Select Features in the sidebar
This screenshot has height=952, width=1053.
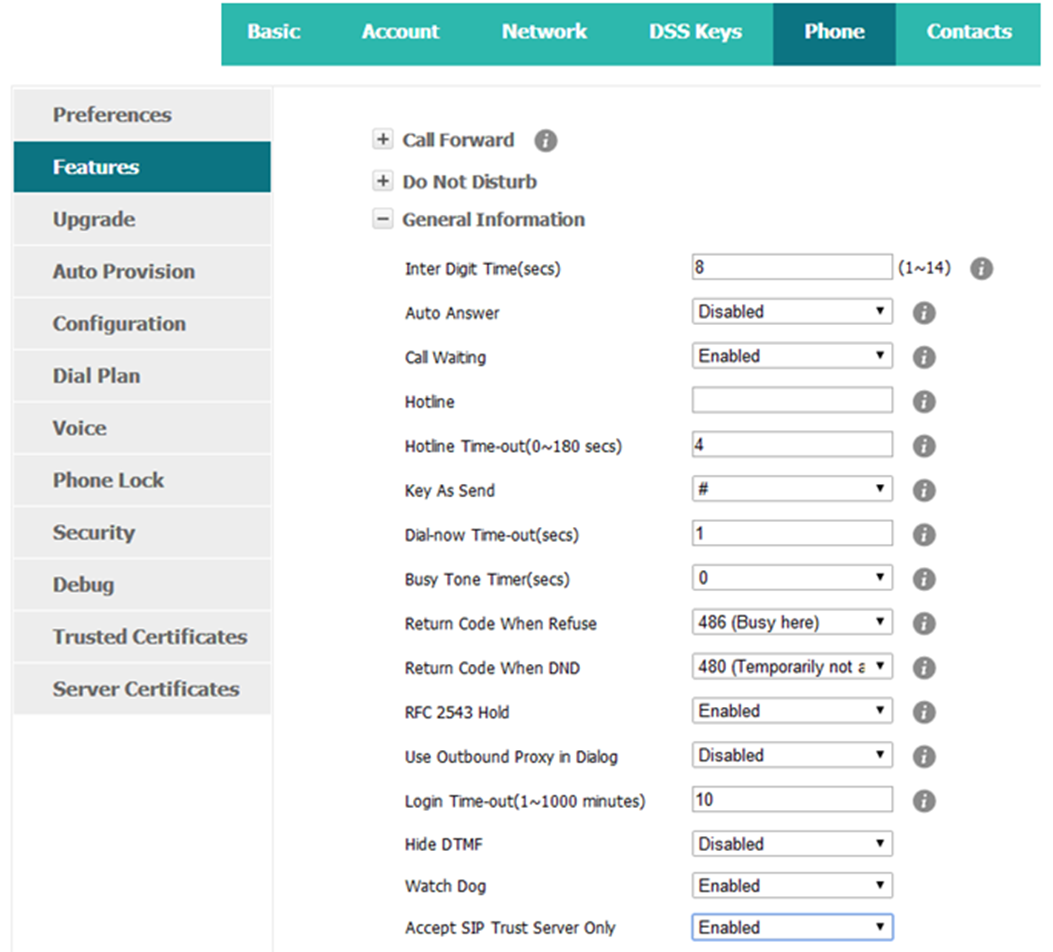(142, 167)
